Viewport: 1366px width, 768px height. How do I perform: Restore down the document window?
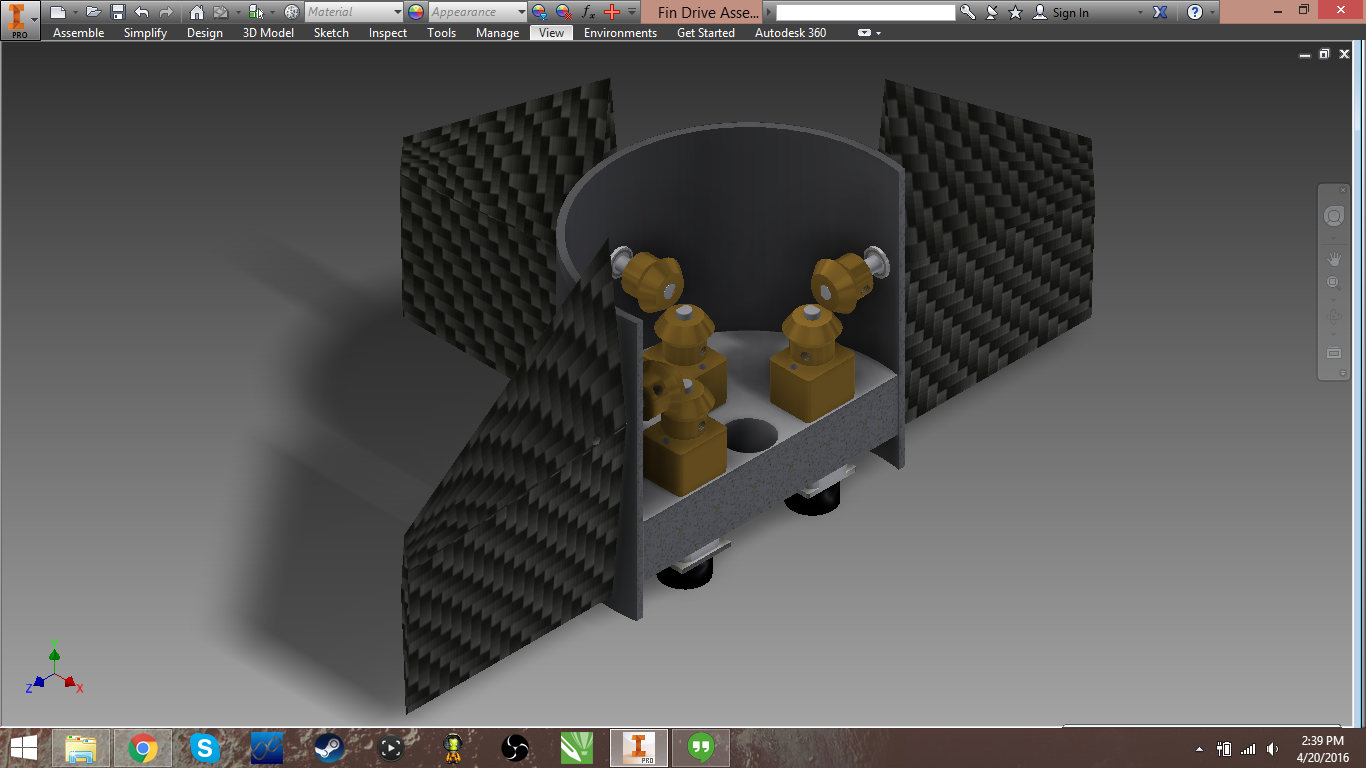[1324, 54]
